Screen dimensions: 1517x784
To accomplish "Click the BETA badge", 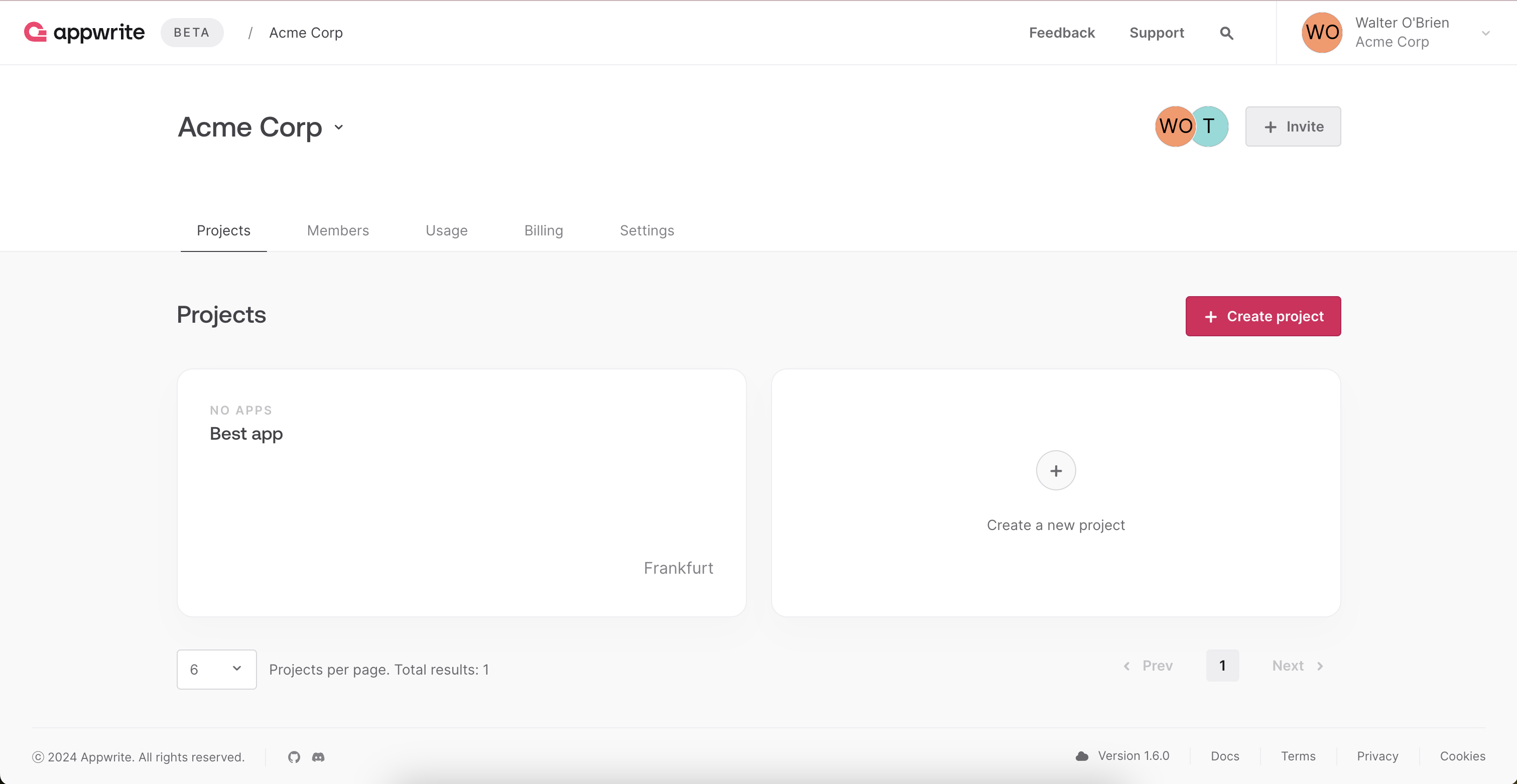I will click(192, 33).
